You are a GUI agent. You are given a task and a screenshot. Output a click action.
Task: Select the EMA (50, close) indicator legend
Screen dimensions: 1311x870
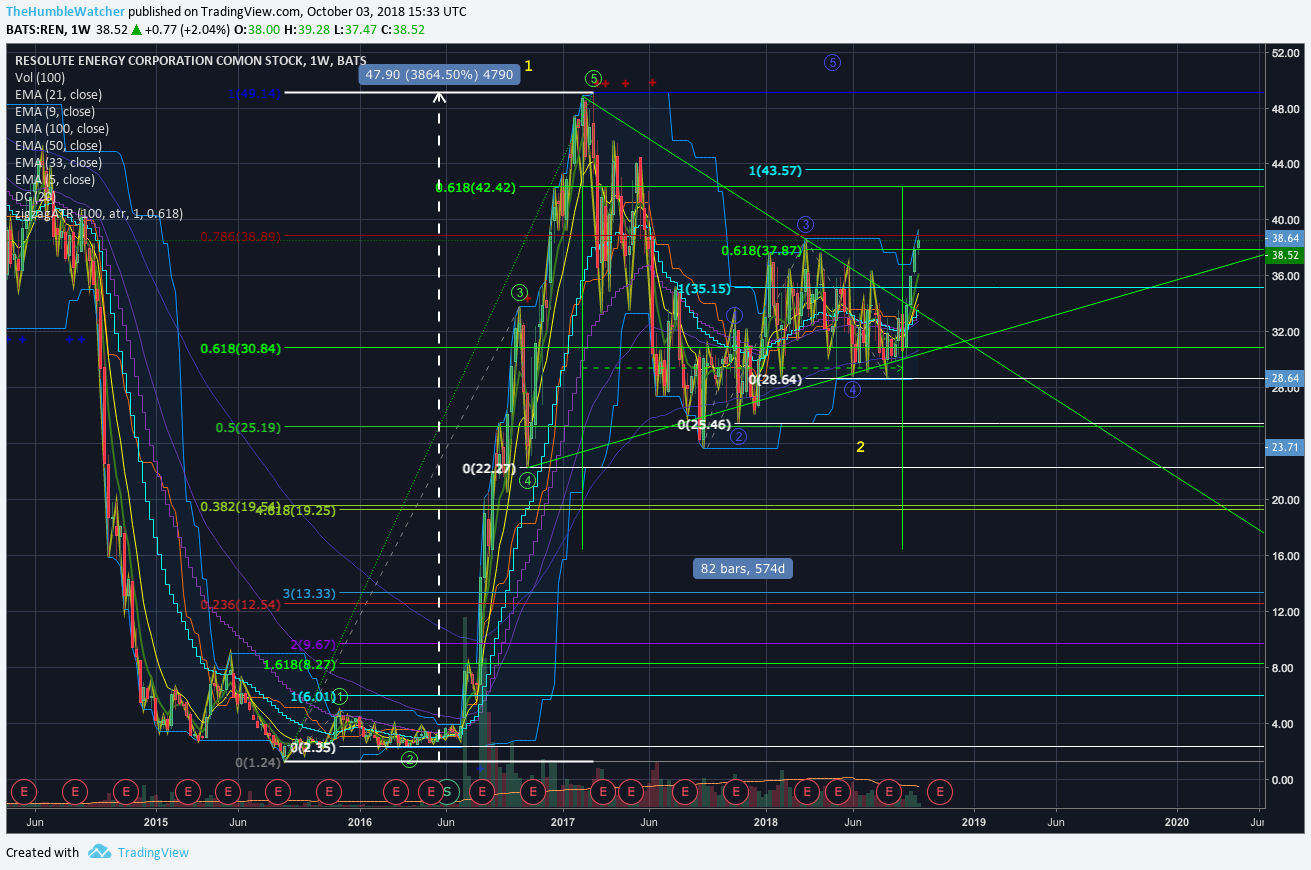click(58, 145)
